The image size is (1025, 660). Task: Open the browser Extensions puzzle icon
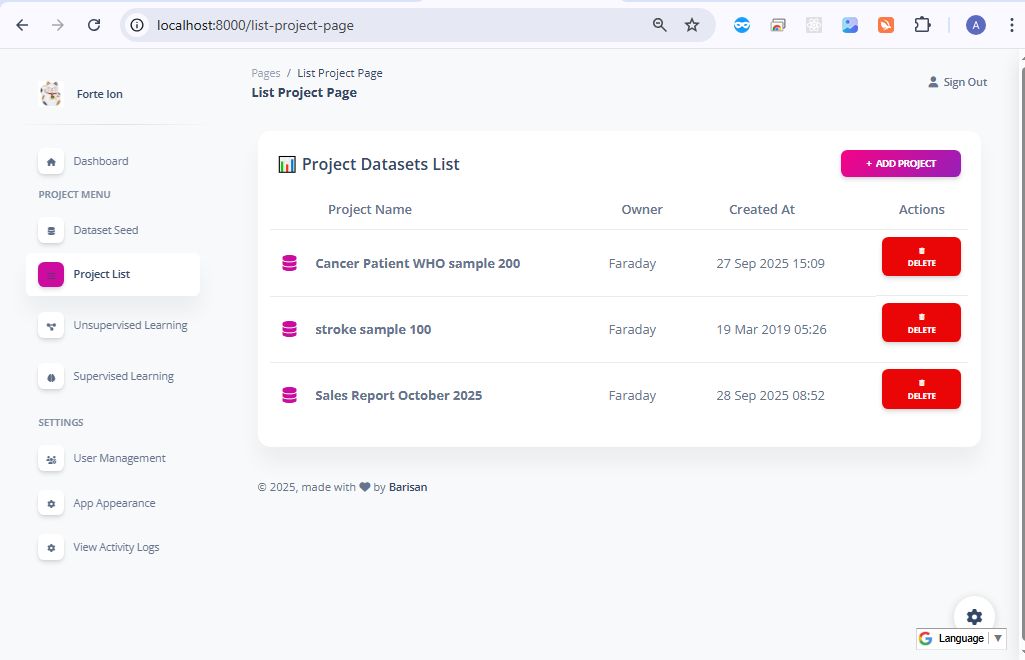pyautogui.click(x=922, y=25)
